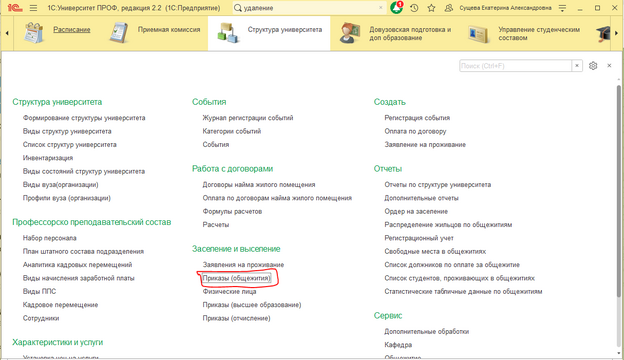This screenshot has width=624, height=360.
Task: Open Сотрудники list
Action: click(41, 318)
